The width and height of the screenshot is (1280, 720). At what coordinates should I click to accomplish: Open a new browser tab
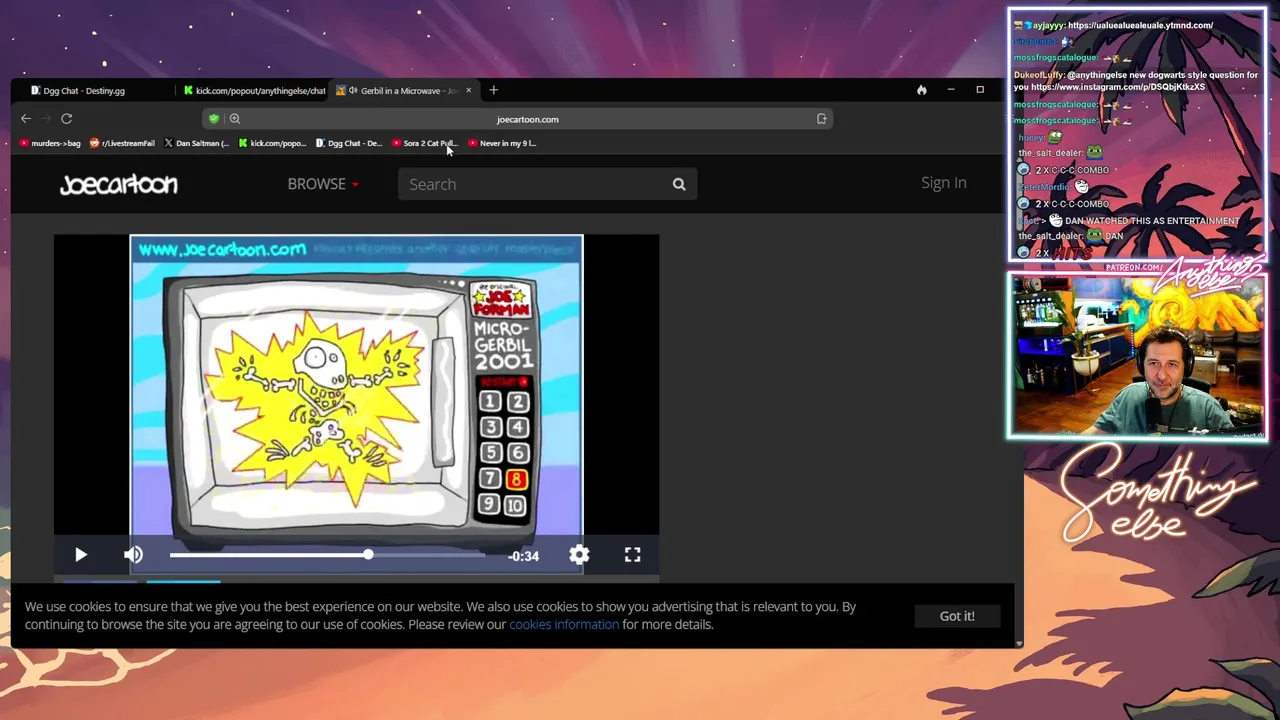pos(493,90)
